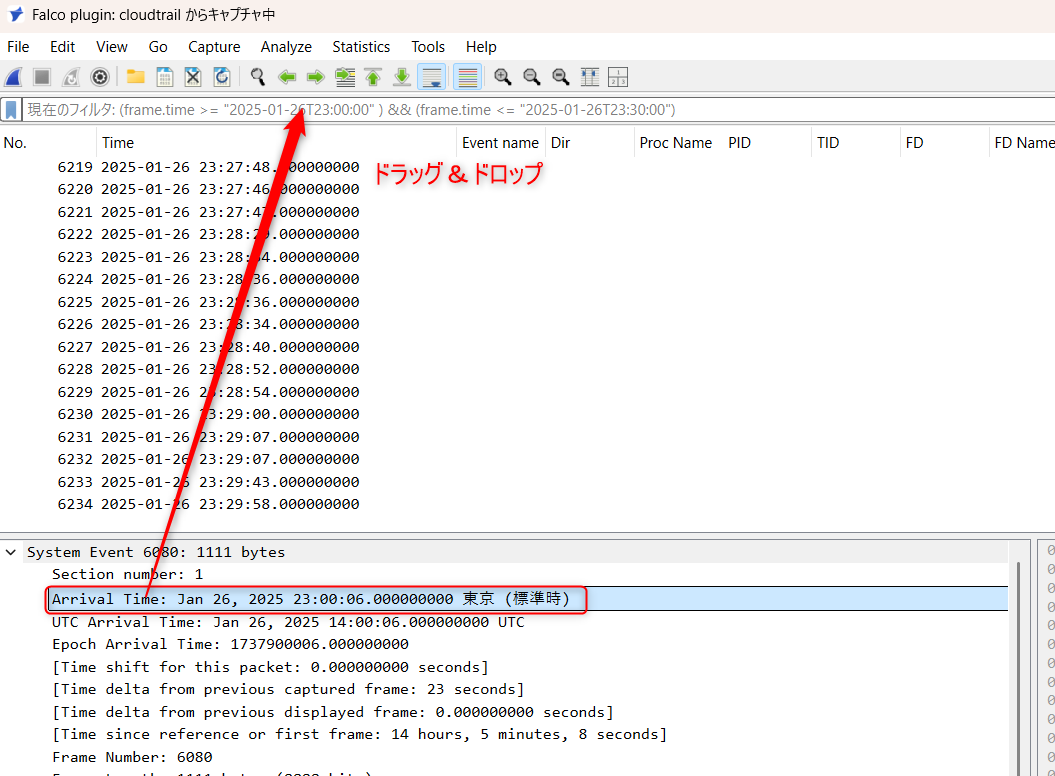Collapse the System Event 6080 tree node
Screen dimensions: 1055x776
click(x=11, y=552)
